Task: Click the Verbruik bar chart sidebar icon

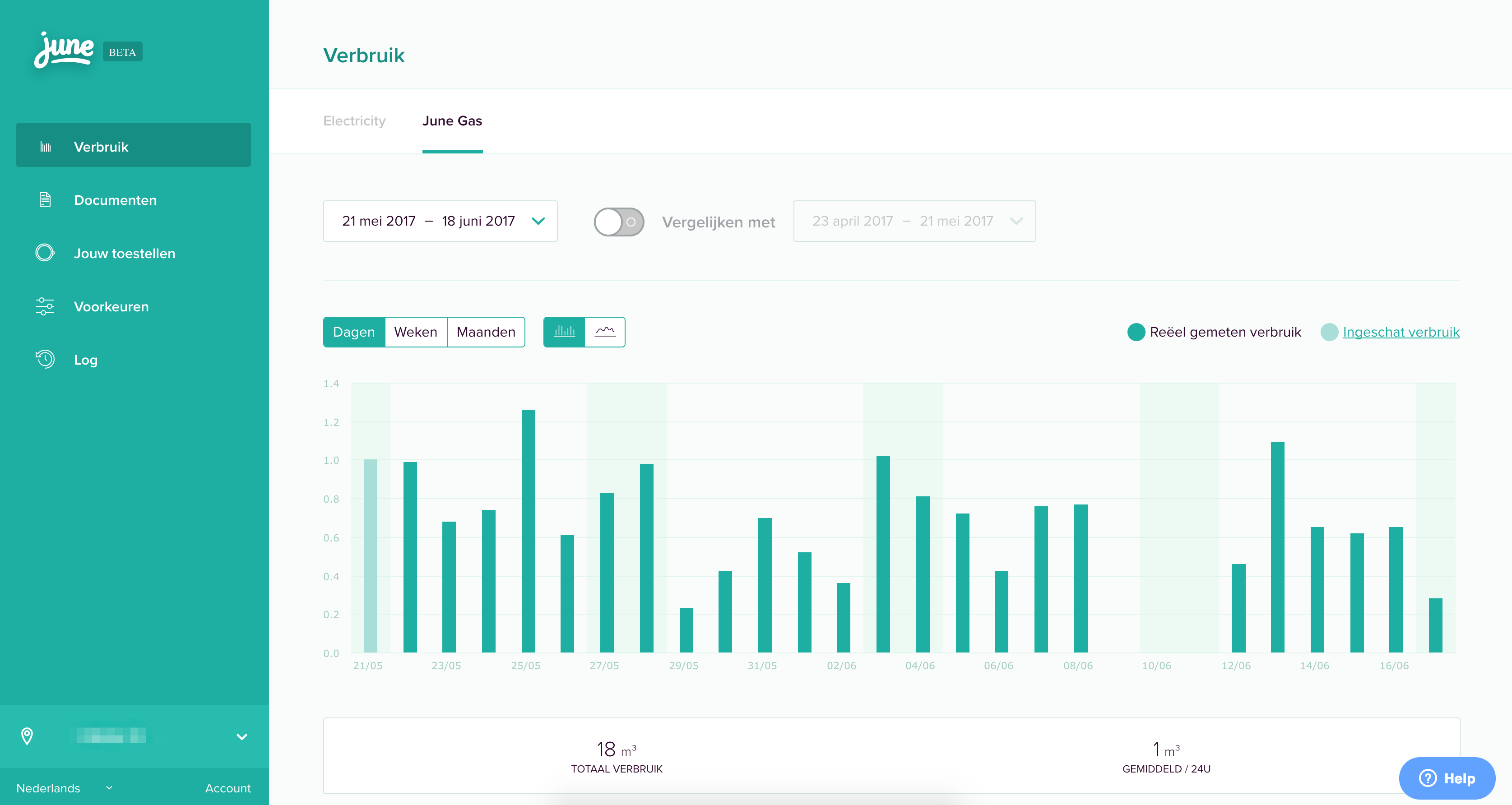Action: tap(45, 147)
